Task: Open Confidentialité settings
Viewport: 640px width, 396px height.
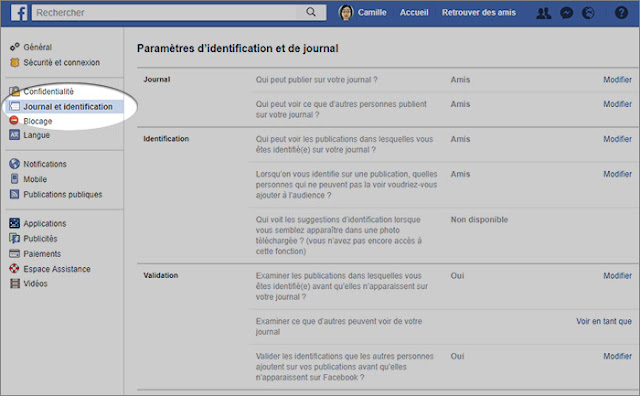Action: [x=49, y=91]
